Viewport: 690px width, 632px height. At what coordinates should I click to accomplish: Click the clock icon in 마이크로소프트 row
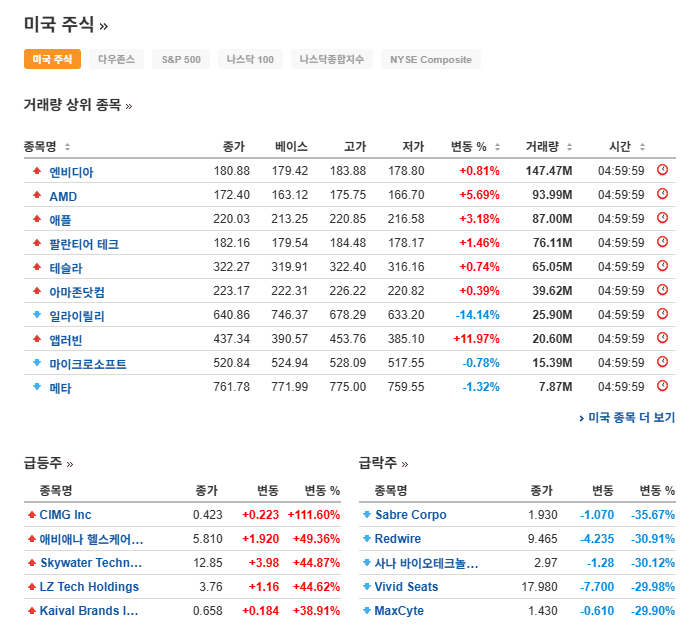tap(662, 362)
